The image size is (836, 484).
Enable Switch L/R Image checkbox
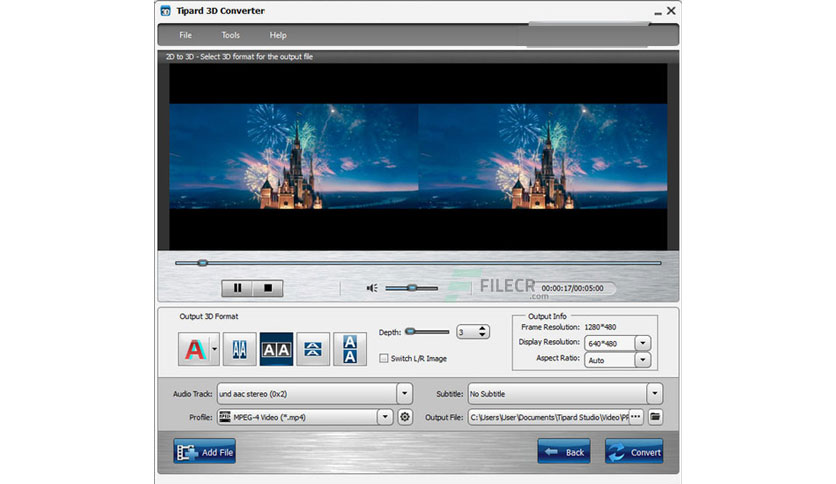click(383, 358)
